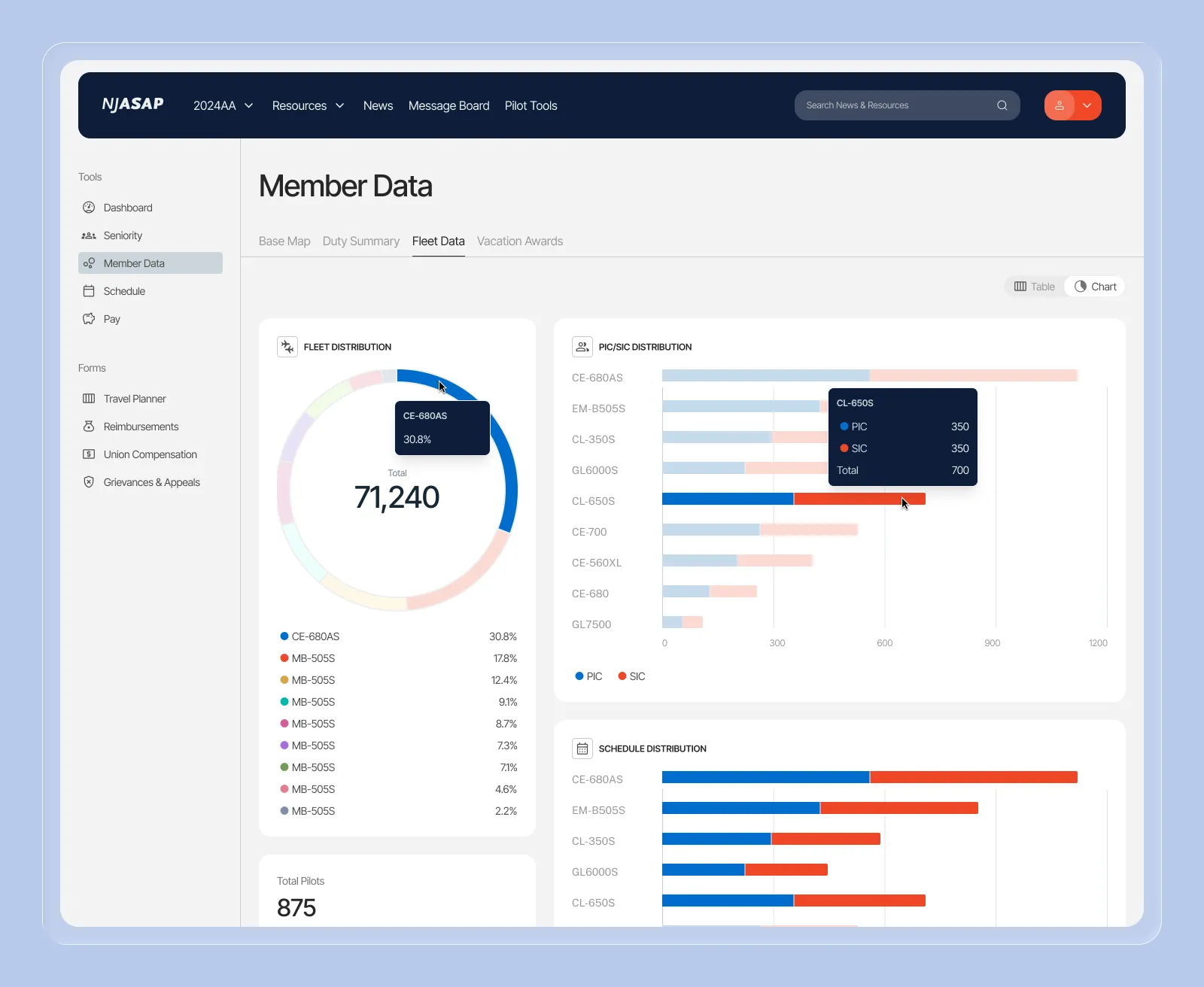Switch to the Duty Summary tab
The height and width of the screenshot is (987, 1204).
(x=361, y=241)
